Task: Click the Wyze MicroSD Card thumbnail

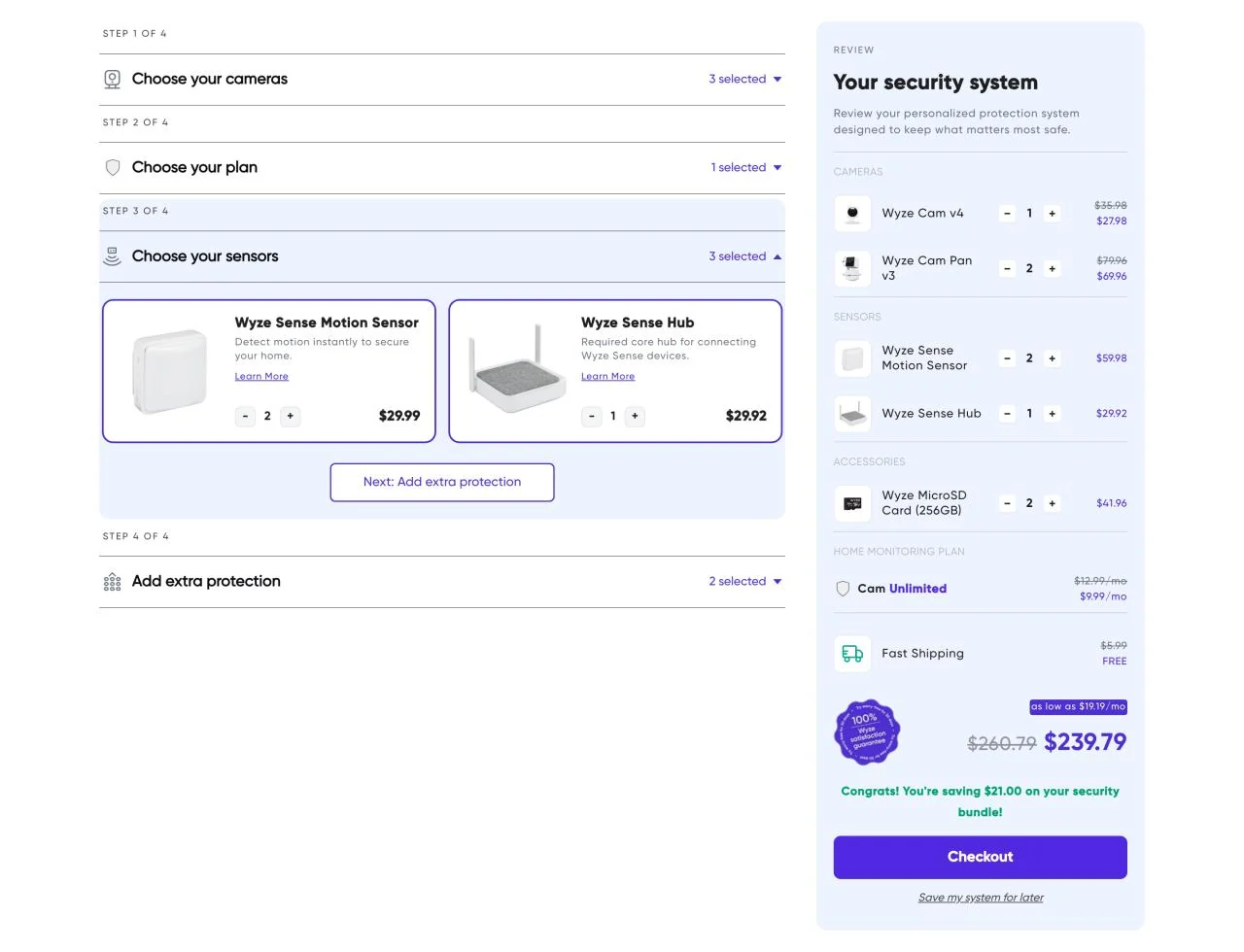Action: (x=852, y=503)
